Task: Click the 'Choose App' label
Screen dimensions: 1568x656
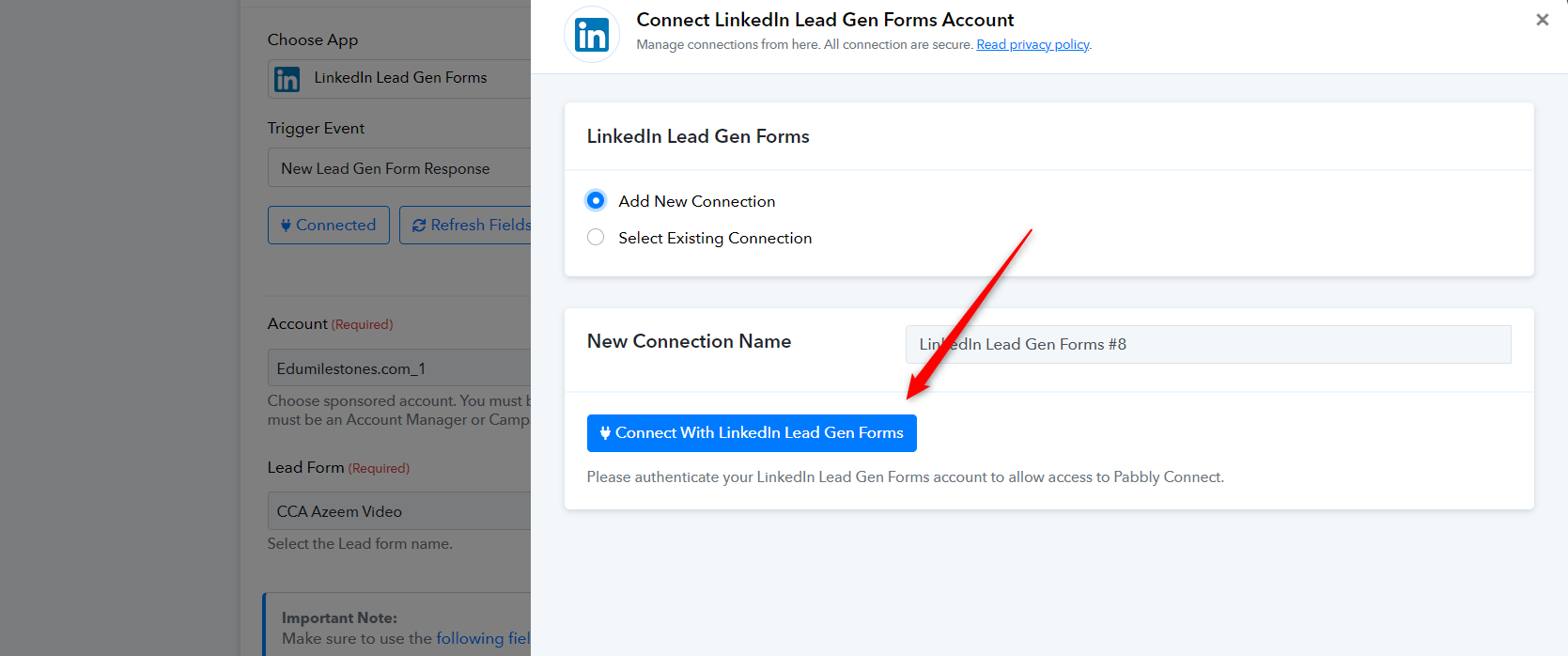Action: 313,39
